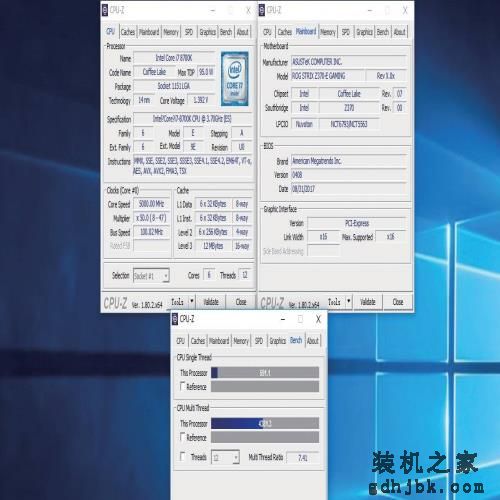Screen dimensions: 500x500
Task: Click the Cores count field
Action: coord(209,275)
